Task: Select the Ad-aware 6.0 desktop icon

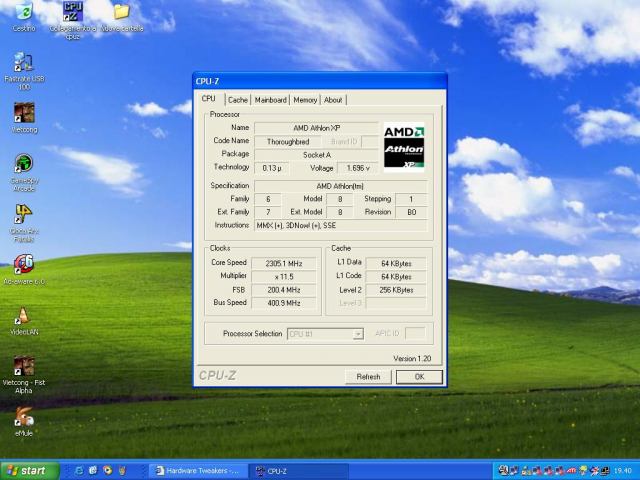Action: pos(24,270)
